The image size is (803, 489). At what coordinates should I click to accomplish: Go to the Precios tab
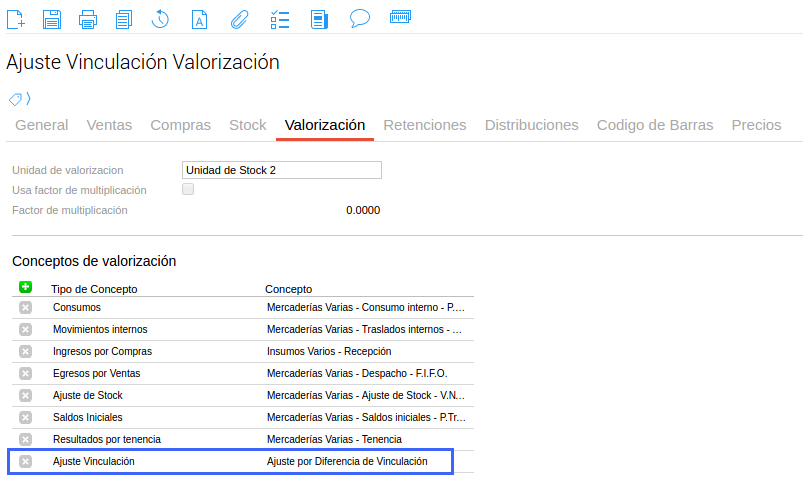756,125
